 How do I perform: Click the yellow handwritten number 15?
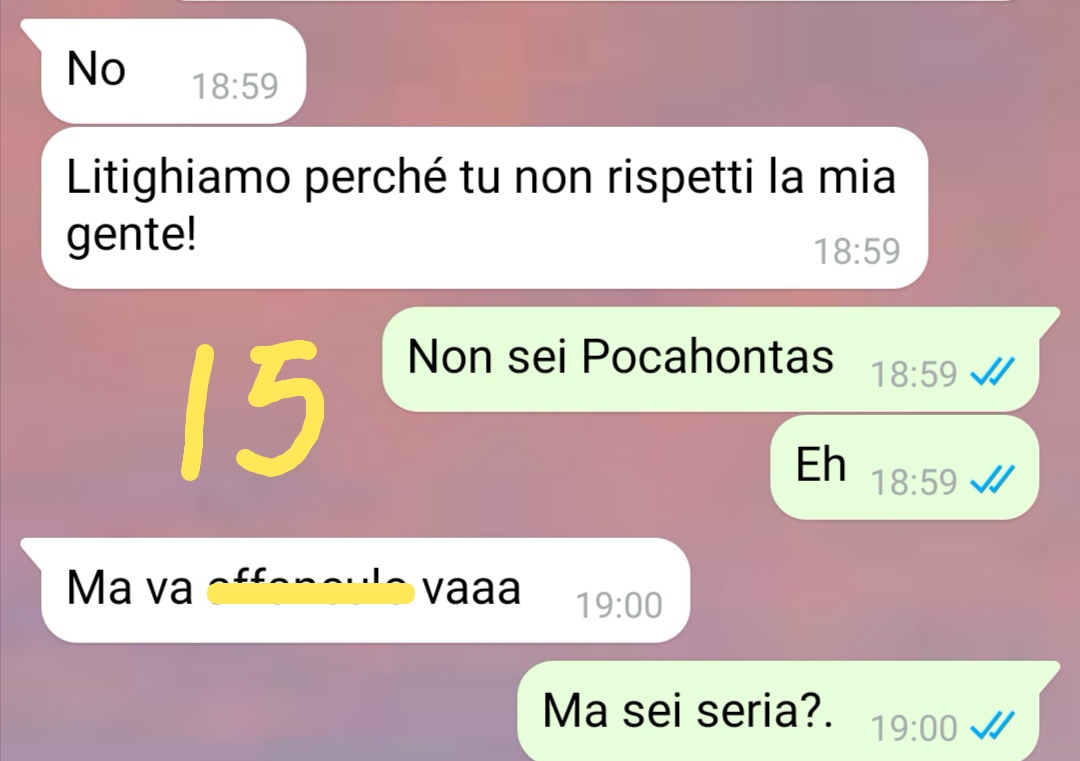pos(252,408)
